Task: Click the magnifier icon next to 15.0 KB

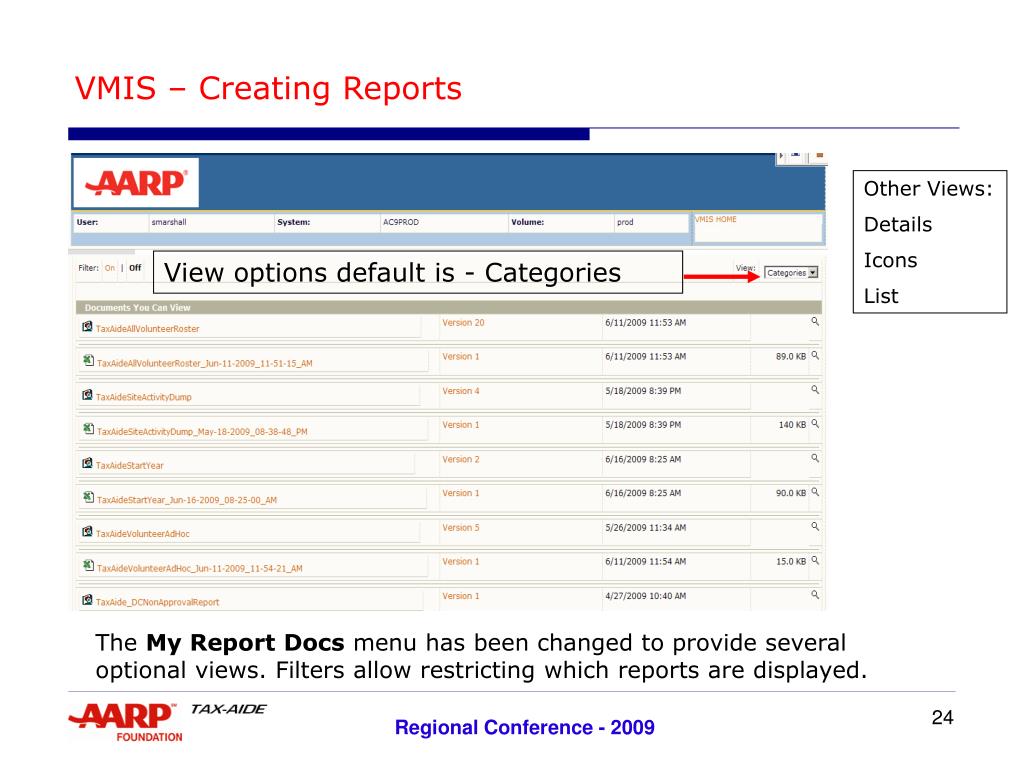Action: [x=815, y=560]
